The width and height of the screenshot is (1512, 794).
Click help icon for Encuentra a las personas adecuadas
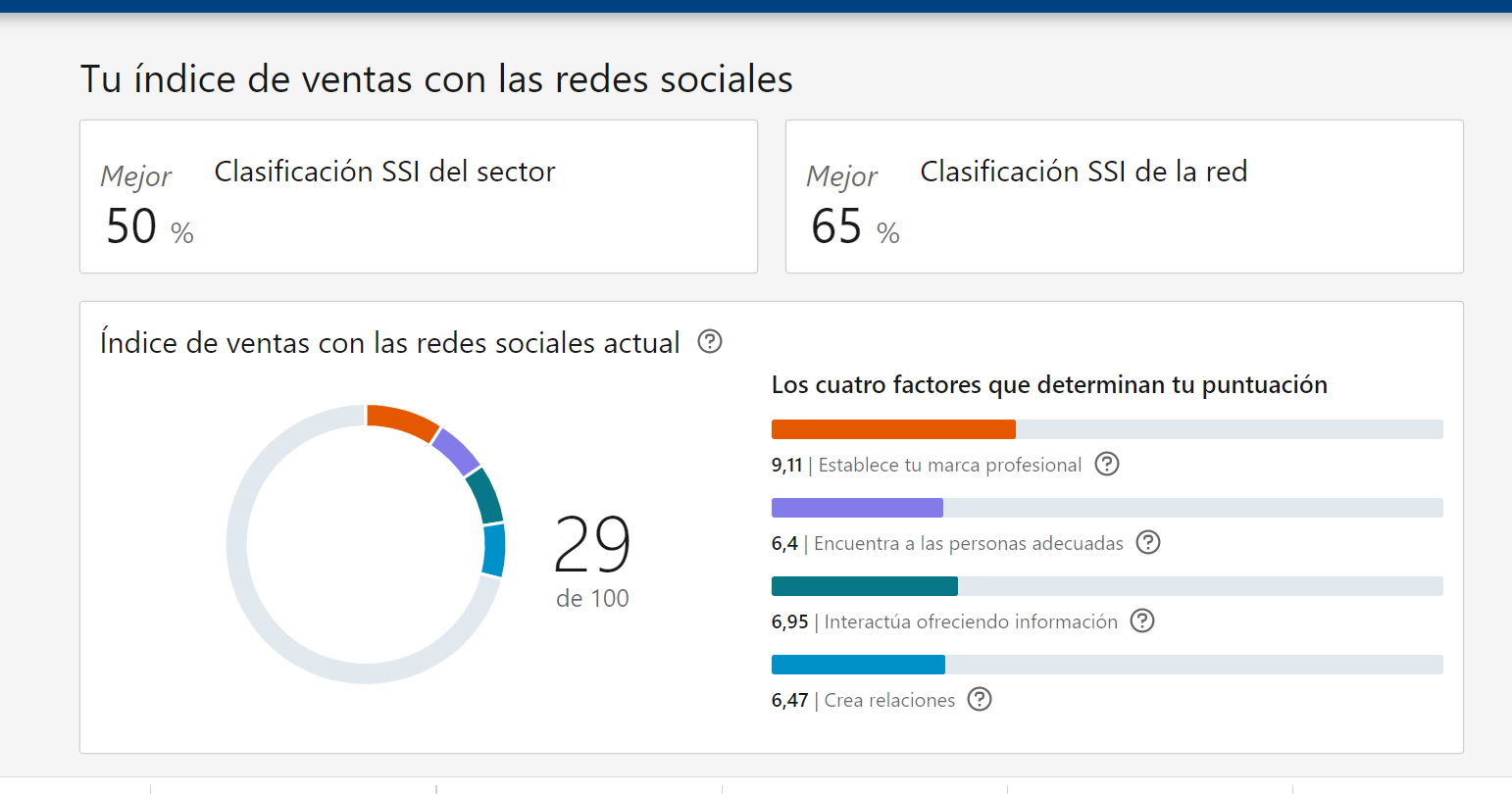tap(1148, 542)
